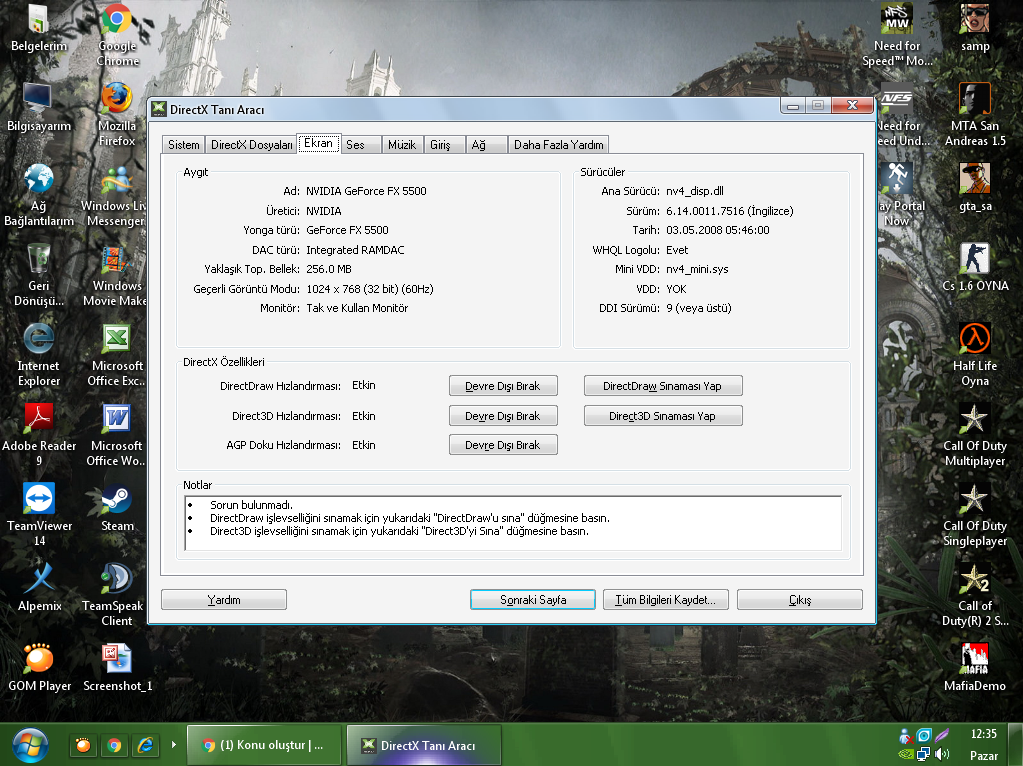Select the Ekran tab
Viewport: 1023px width, 766px height.
318,144
